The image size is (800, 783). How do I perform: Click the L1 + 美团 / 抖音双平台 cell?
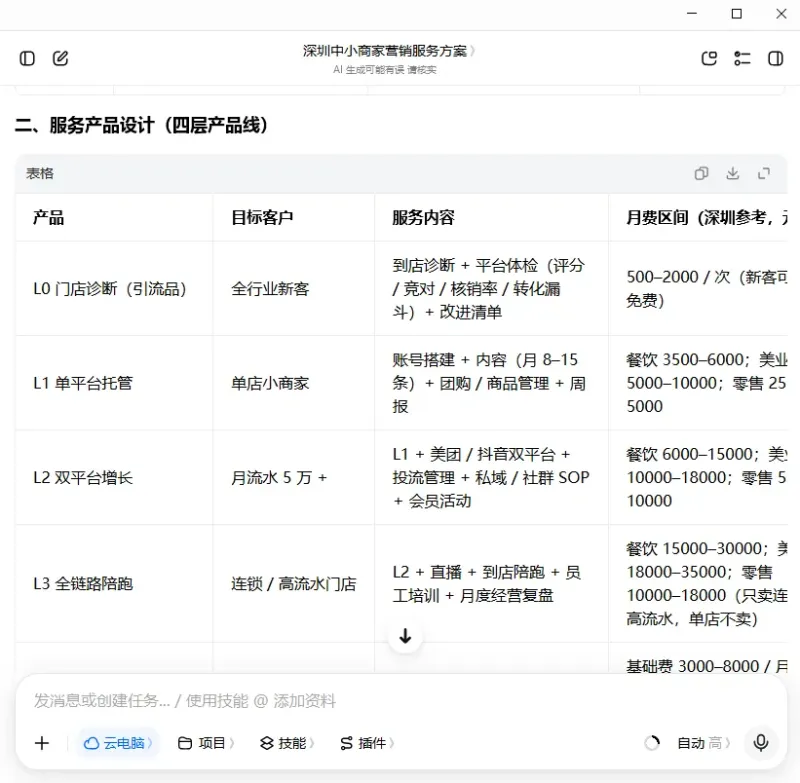pos(491,477)
